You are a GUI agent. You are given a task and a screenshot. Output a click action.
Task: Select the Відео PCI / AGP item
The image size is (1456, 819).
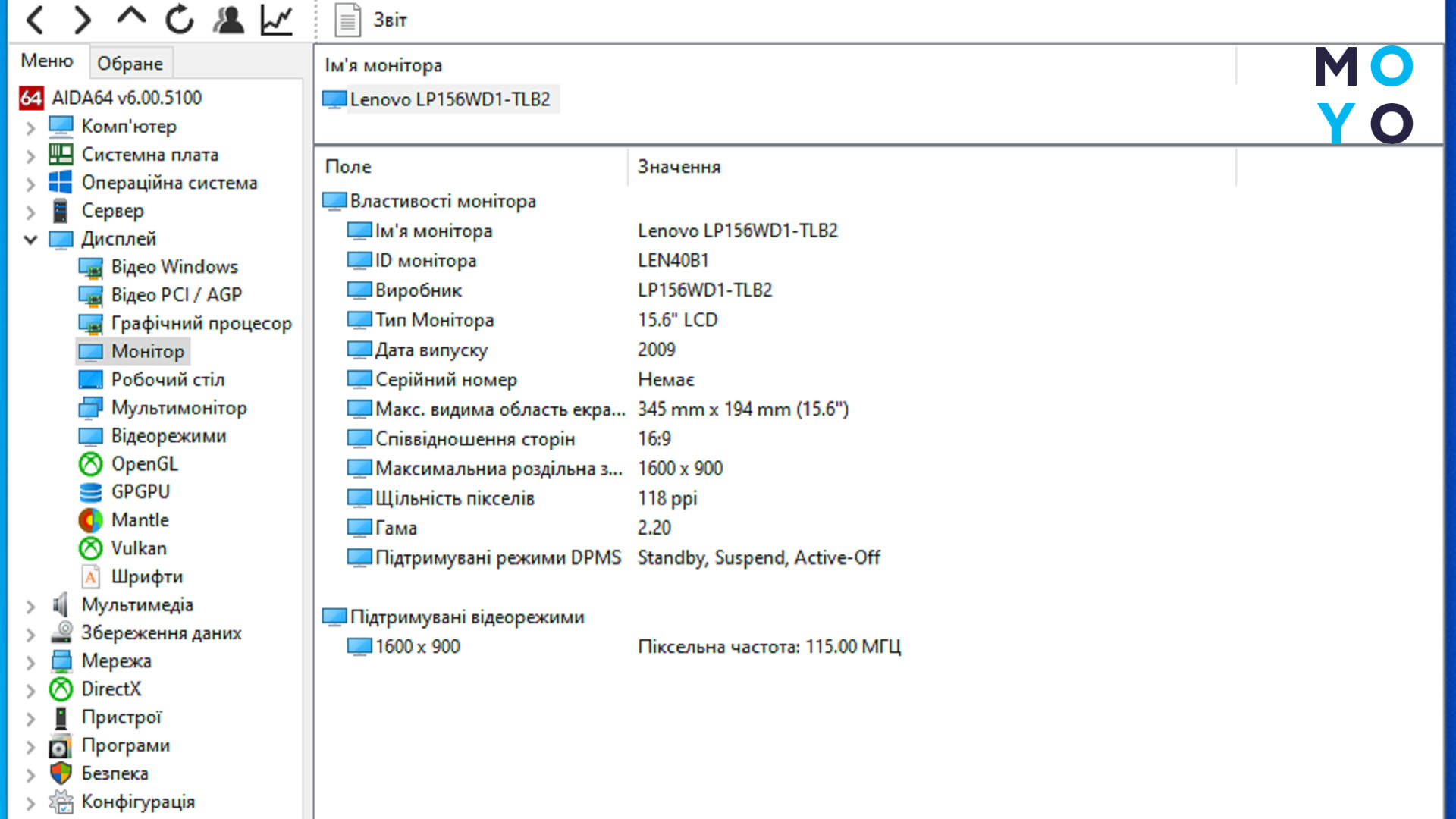coord(160,295)
